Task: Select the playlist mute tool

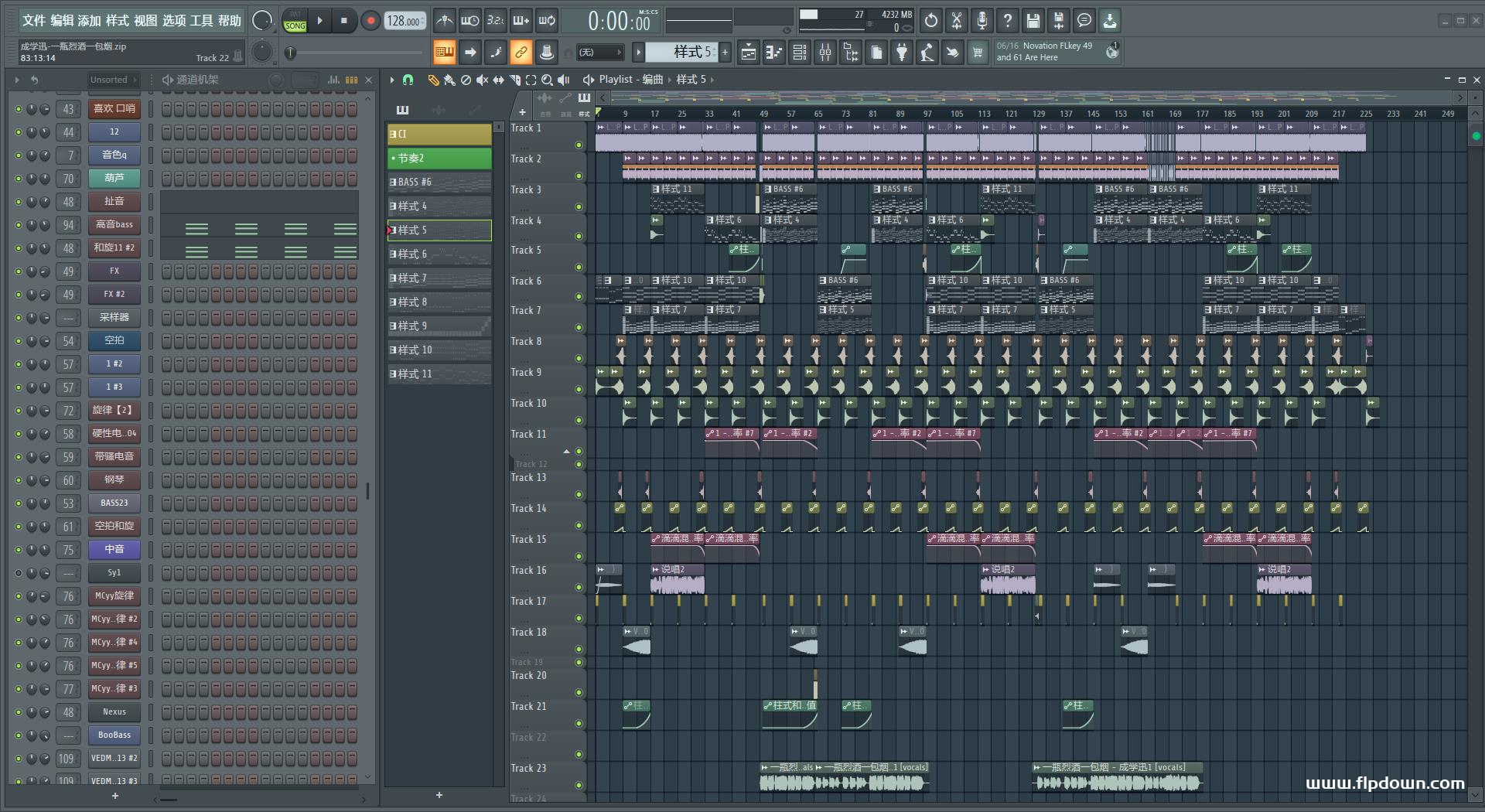Action: pyautogui.click(x=482, y=80)
